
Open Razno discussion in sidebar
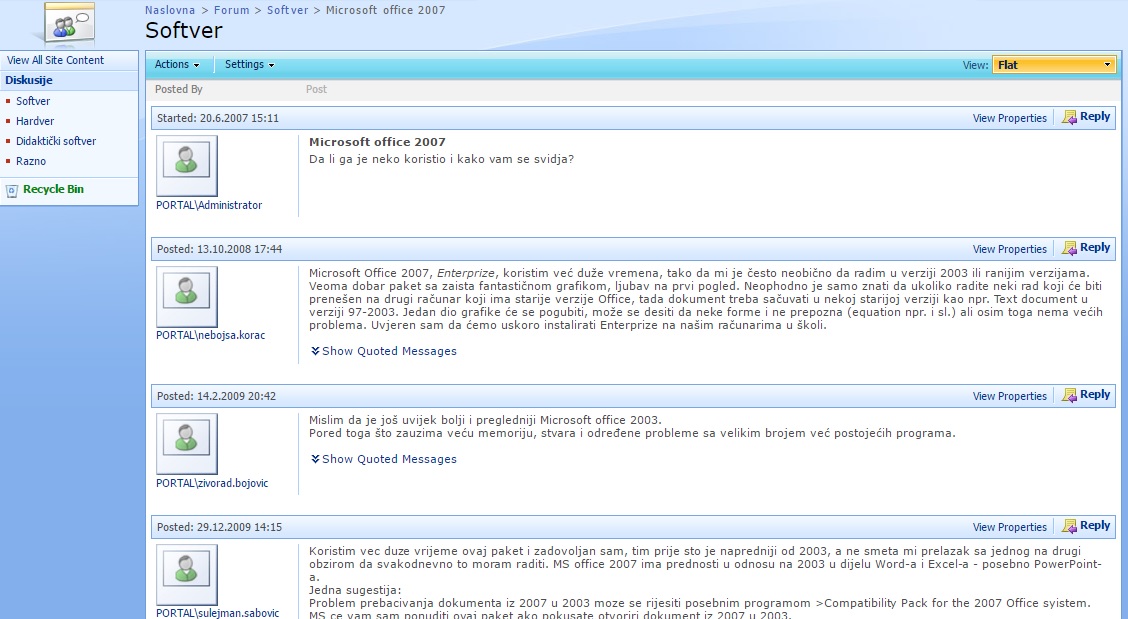[x=31, y=161]
